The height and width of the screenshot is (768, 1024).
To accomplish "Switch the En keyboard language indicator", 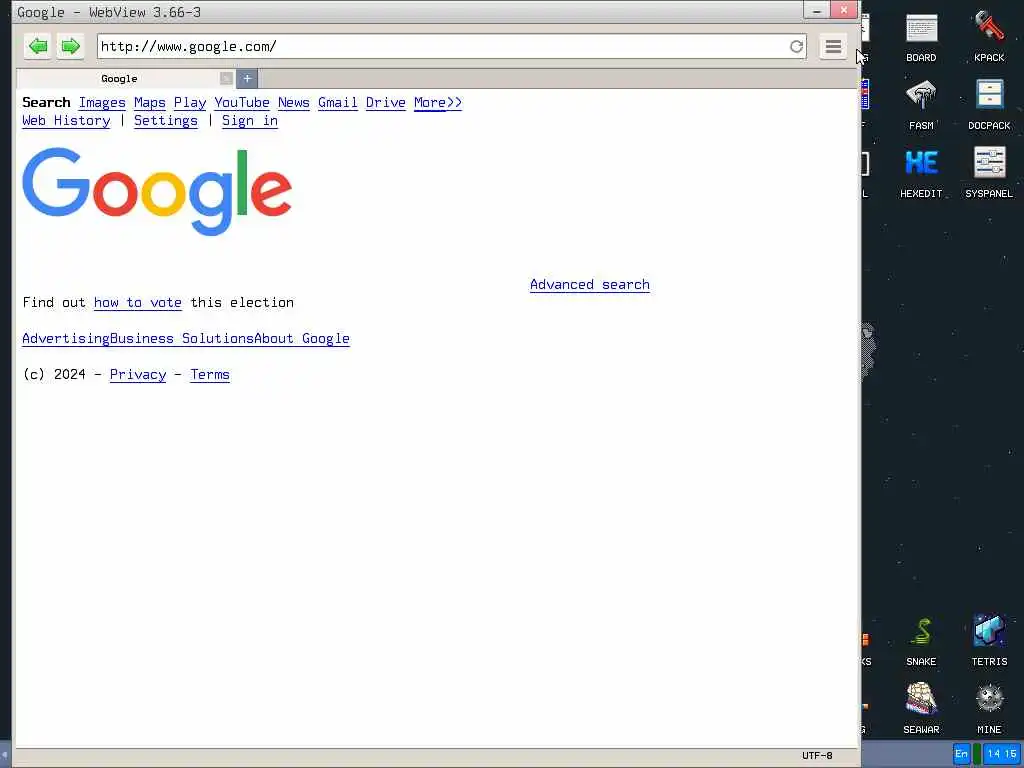I will click(961, 754).
